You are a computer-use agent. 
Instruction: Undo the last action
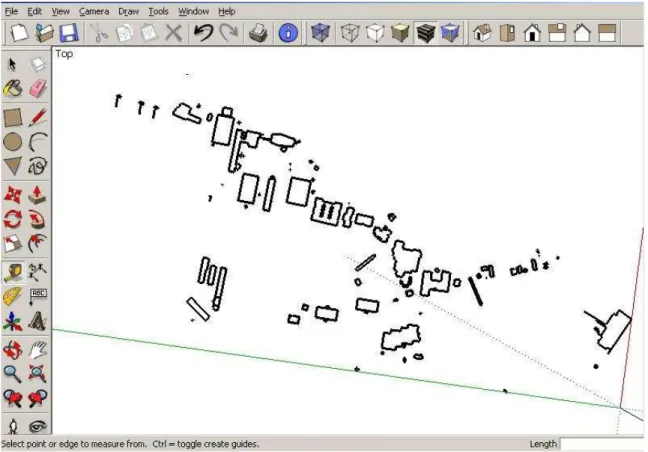203,33
